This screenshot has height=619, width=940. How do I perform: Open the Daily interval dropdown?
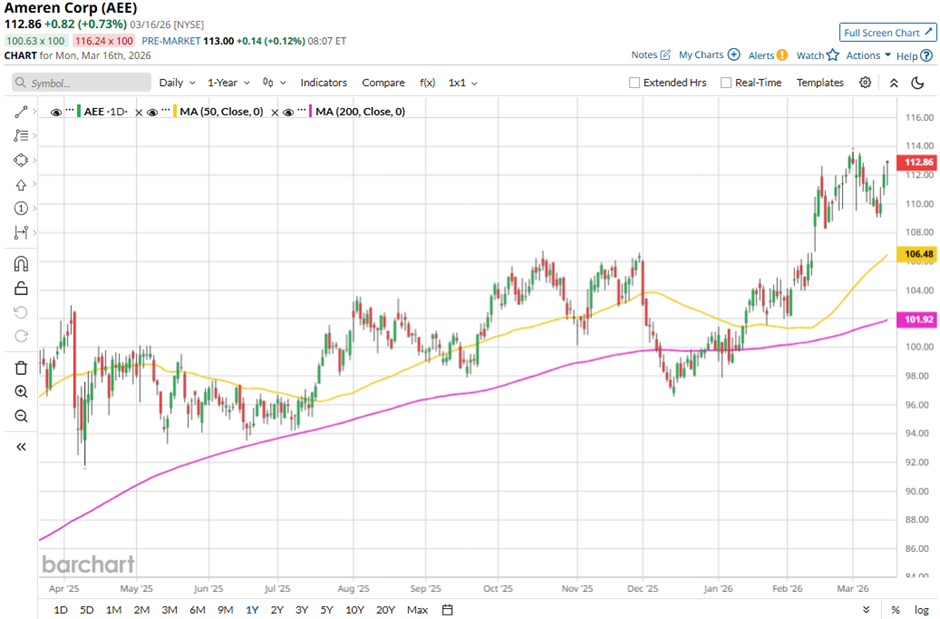coord(176,83)
